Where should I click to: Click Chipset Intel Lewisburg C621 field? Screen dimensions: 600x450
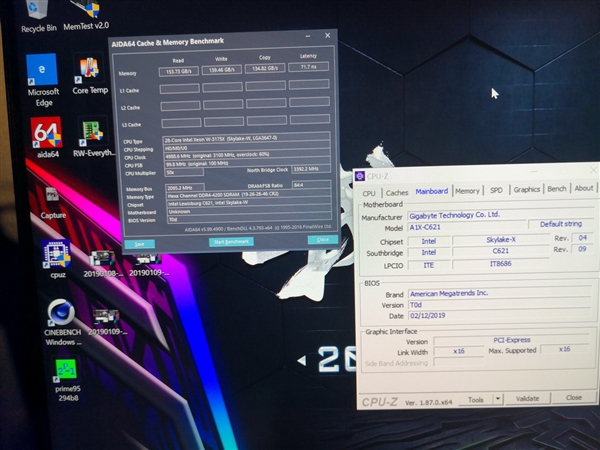[249, 202]
